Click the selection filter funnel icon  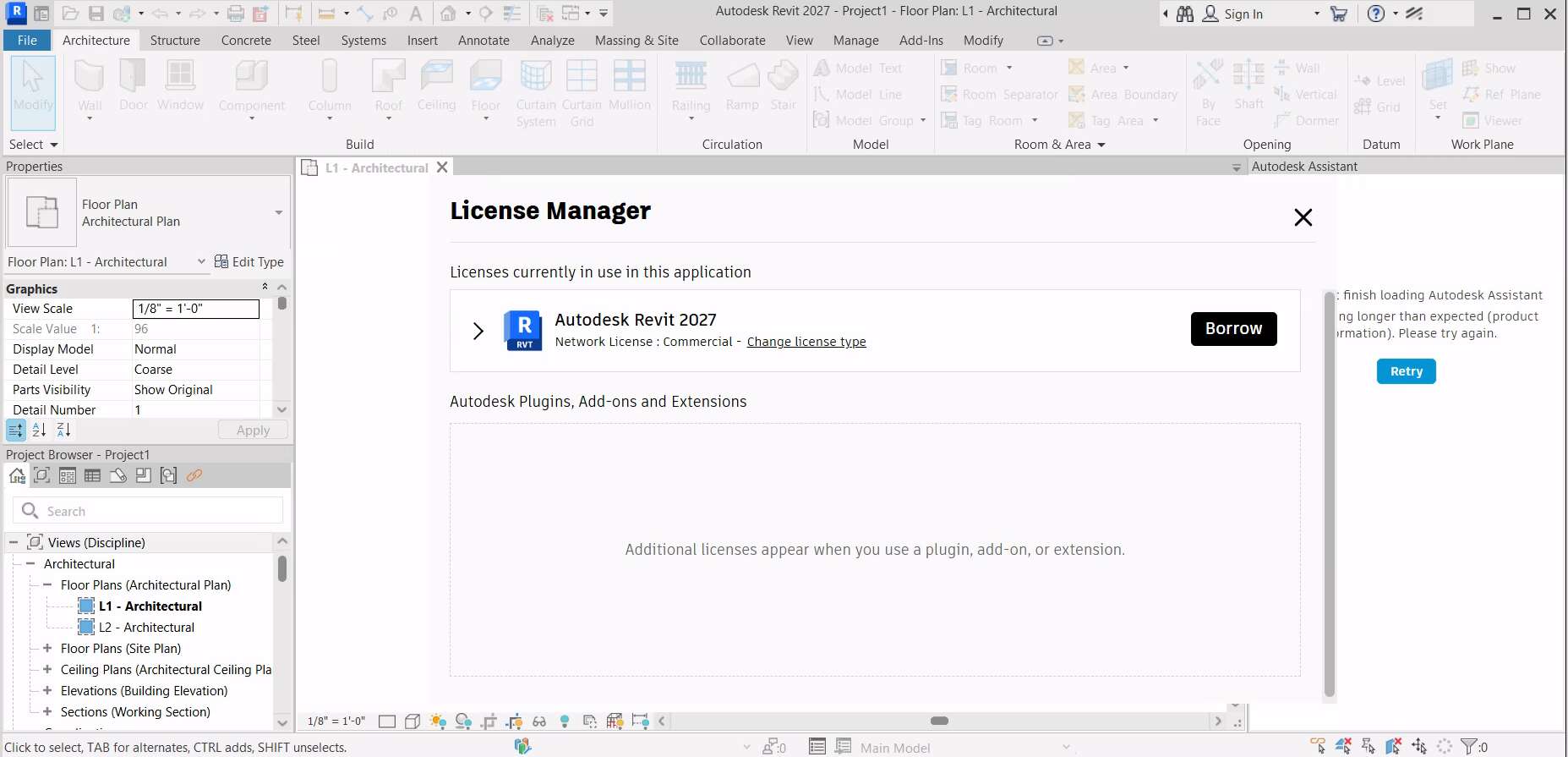pos(1469,746)
